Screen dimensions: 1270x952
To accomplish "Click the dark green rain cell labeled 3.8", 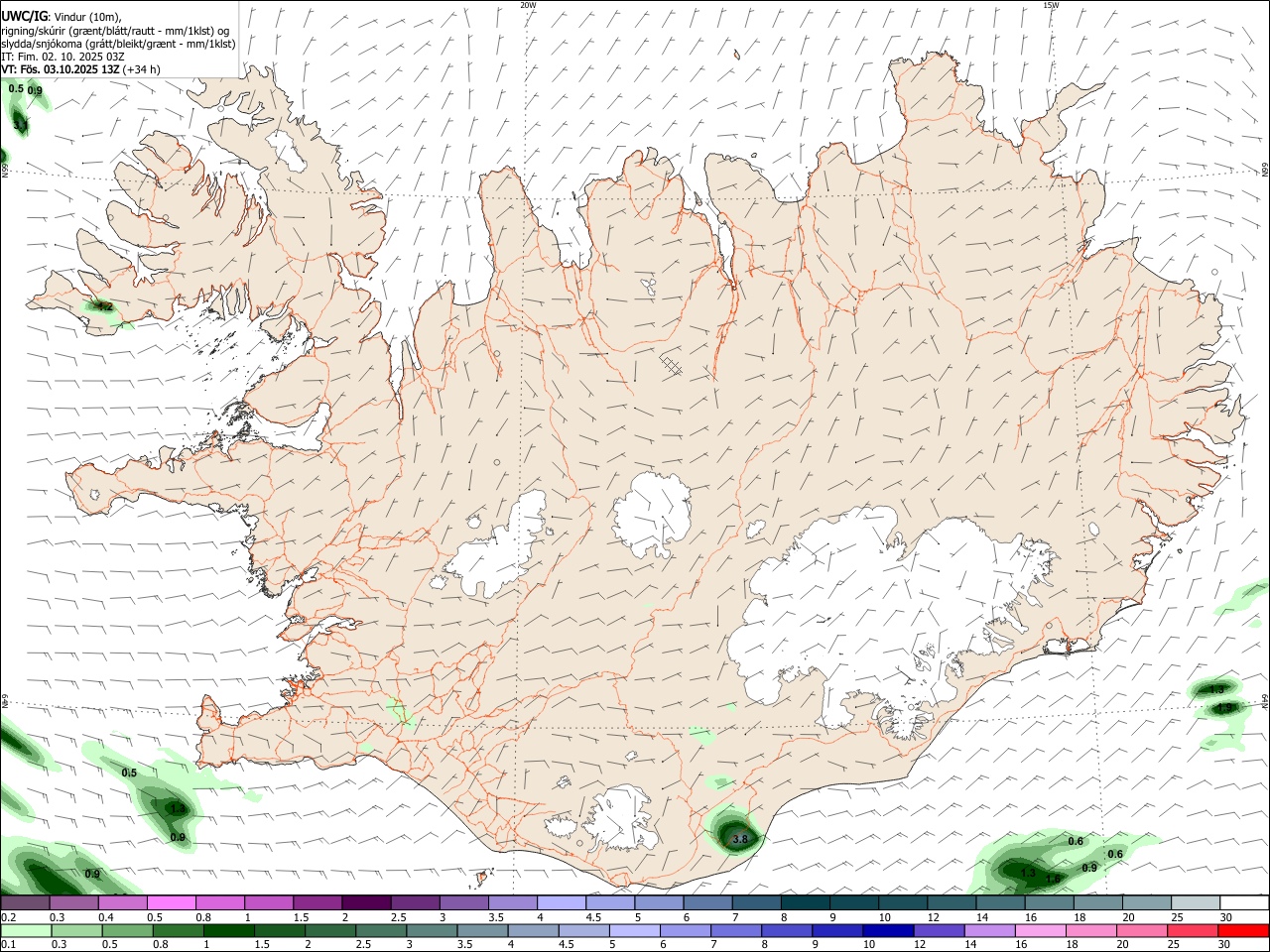I will pyautogui.click(x=736, y=833).
